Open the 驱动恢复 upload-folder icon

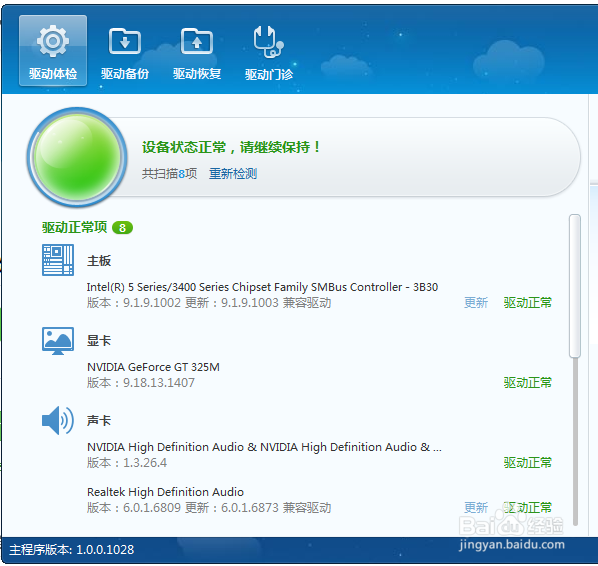coord(197,41)
